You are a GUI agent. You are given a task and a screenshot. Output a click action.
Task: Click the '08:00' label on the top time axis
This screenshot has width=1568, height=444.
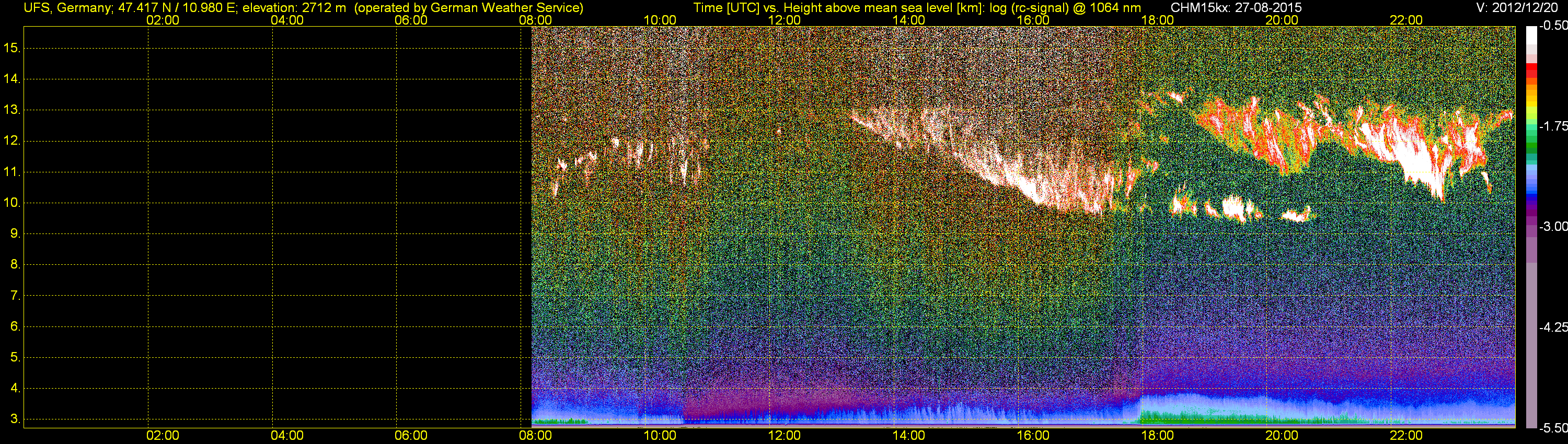click(536, 20)
